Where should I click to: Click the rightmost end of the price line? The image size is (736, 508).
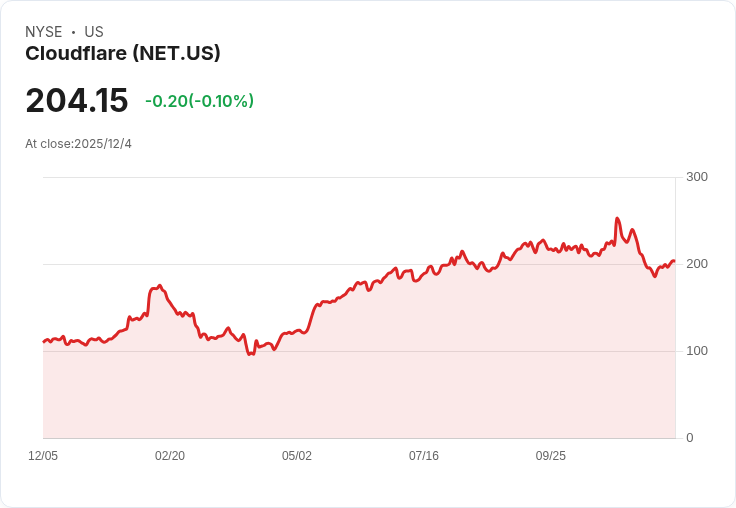pyautogui.click(x=674, y=261)
